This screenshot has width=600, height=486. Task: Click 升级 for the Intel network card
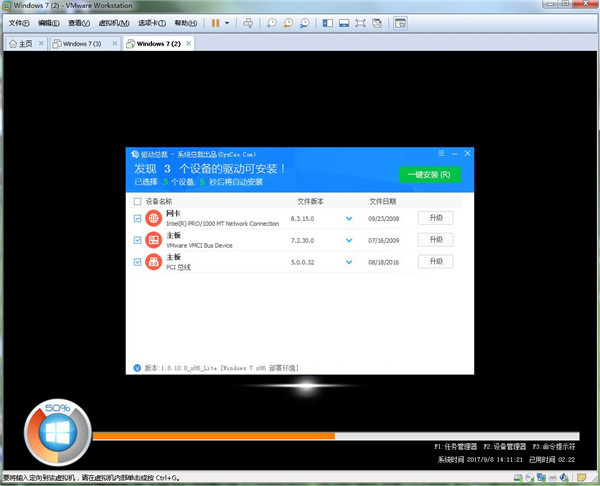point(435,218)
